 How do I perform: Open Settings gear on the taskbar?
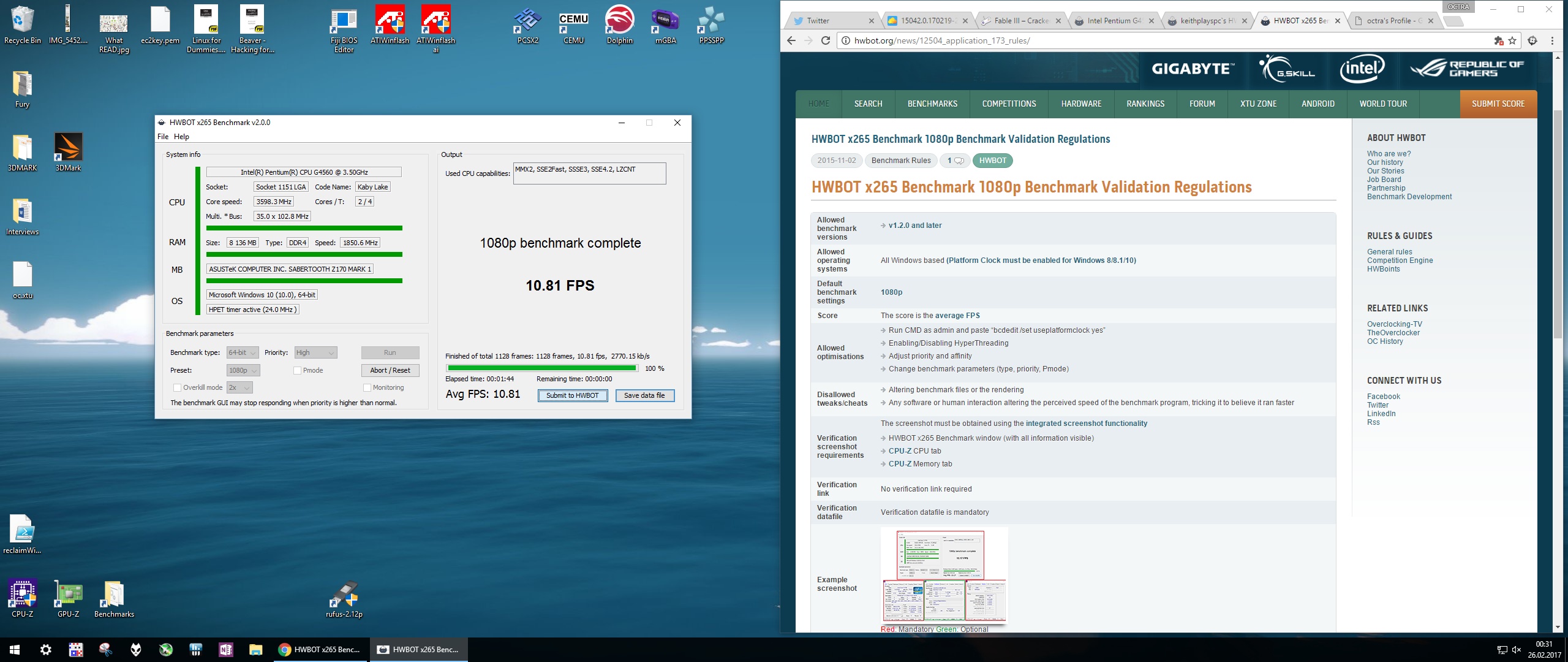click(45, 650)
